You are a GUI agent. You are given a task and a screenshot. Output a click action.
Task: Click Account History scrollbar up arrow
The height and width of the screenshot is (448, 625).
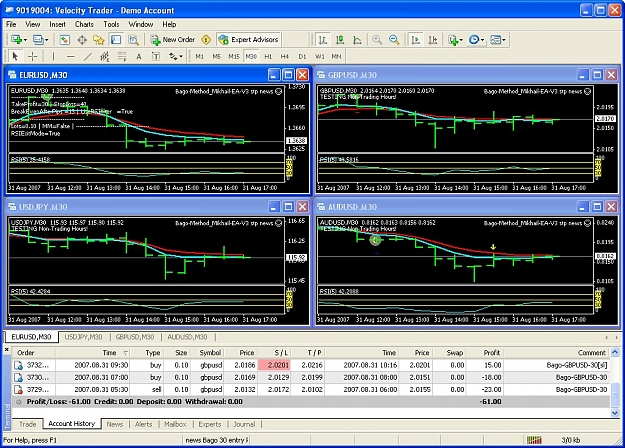pyautogui.click(x=615, y=352)
